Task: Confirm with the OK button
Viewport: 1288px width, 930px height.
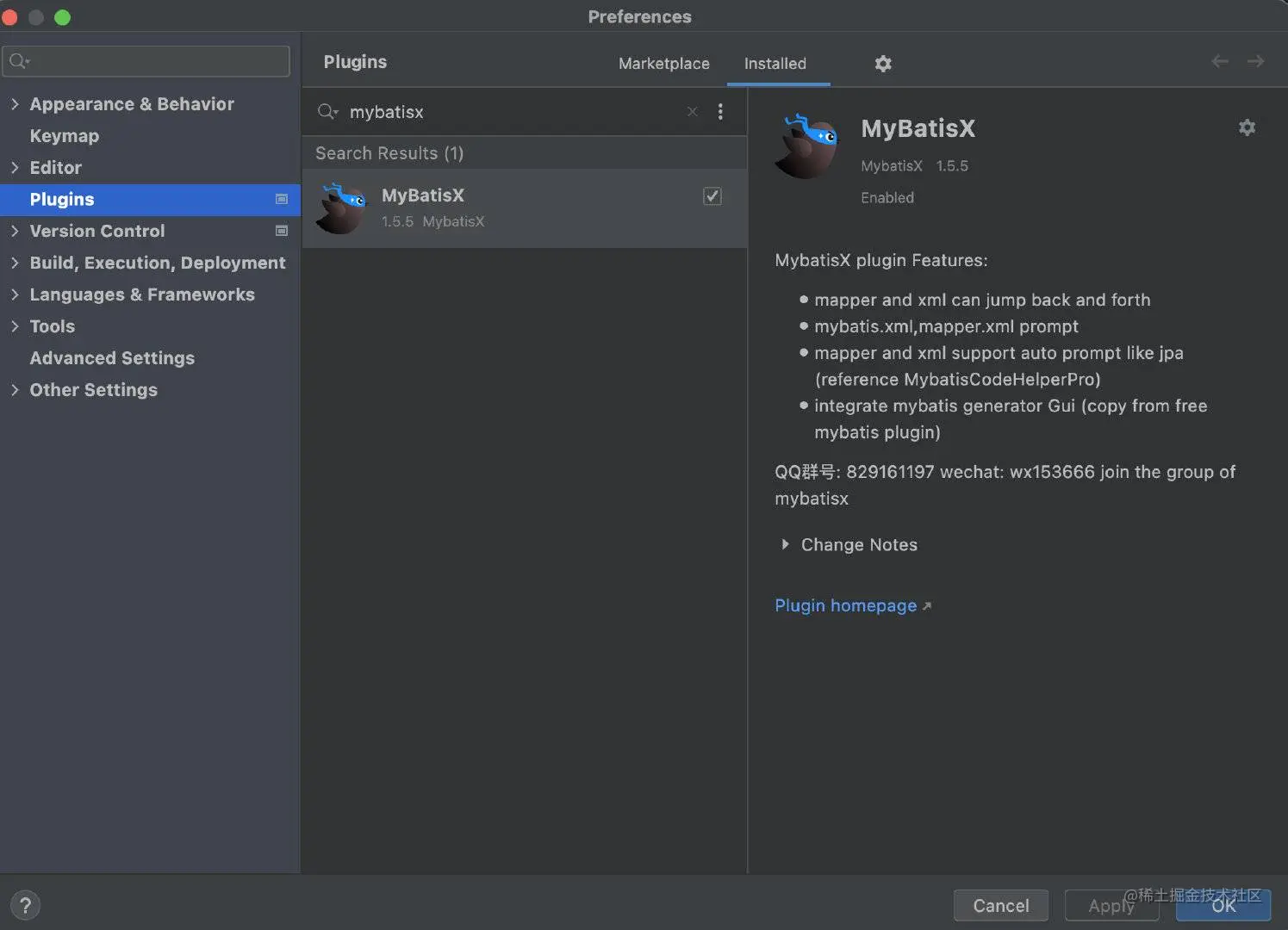Action: coord(1223,905)
